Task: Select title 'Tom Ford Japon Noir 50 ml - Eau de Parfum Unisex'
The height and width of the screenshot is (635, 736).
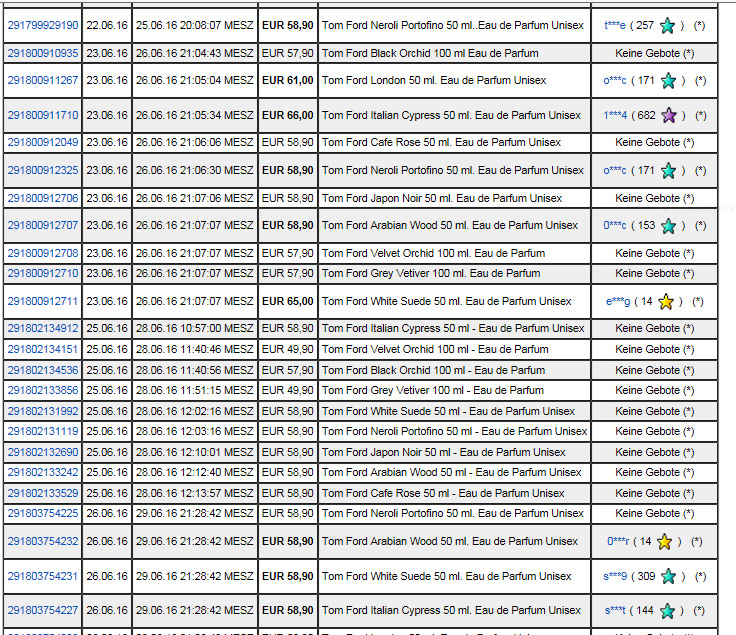Action: click(x=444, y=452)
